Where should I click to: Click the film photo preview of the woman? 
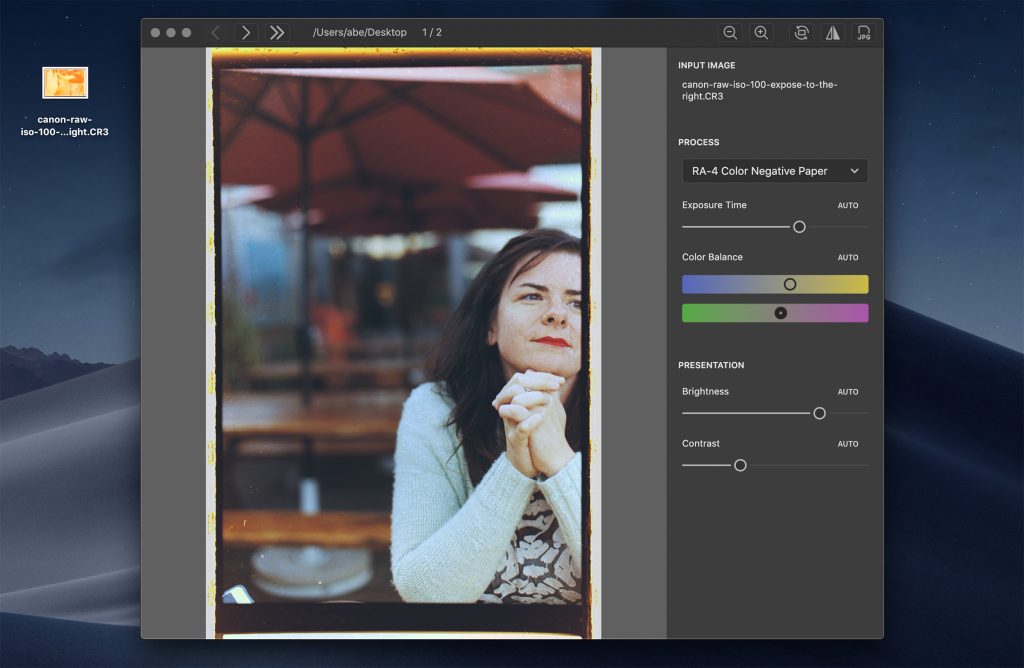[403, 343]
